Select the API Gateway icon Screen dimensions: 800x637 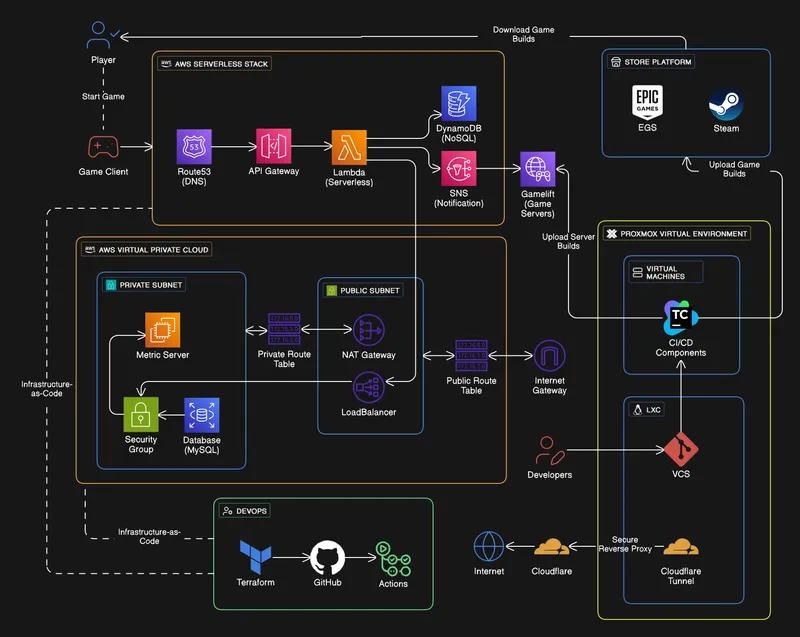pyautogui.click(x=273, y=146)
